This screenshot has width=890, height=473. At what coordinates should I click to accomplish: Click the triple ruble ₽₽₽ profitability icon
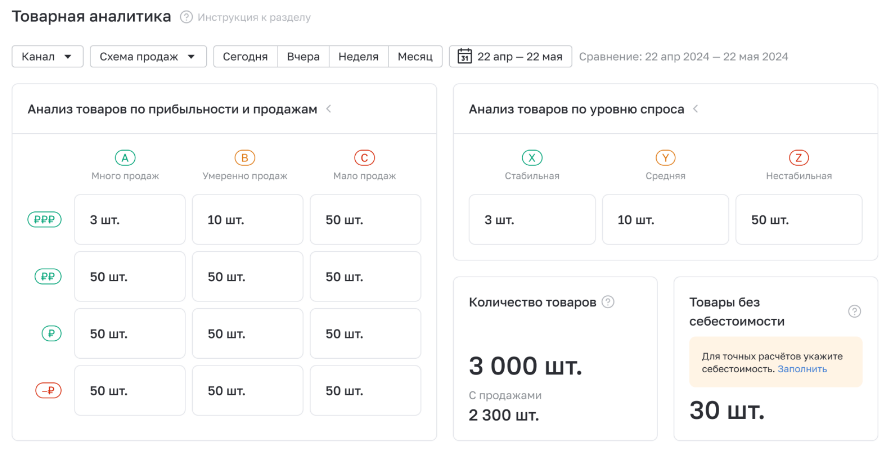coord(44,219)
